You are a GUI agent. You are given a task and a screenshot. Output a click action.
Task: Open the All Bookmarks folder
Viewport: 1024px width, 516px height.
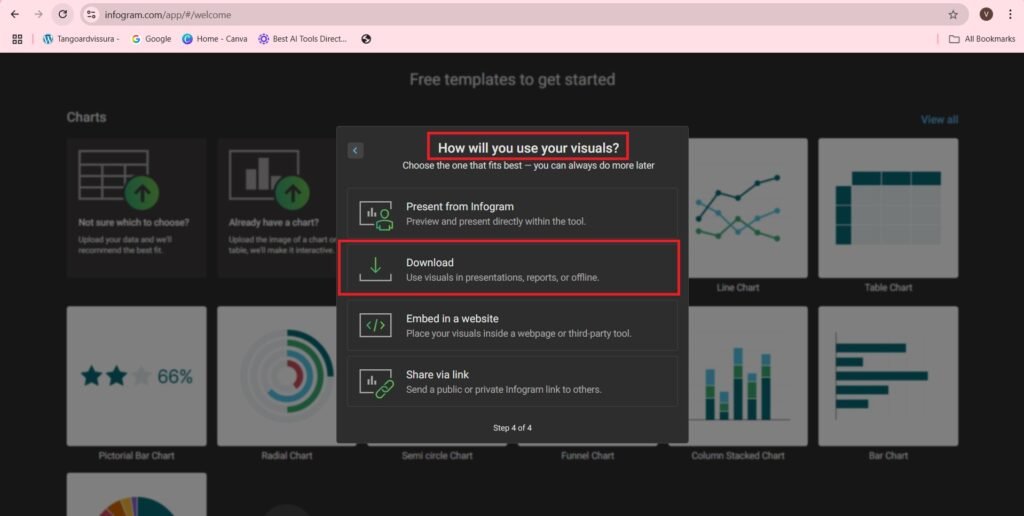[982, 39]
